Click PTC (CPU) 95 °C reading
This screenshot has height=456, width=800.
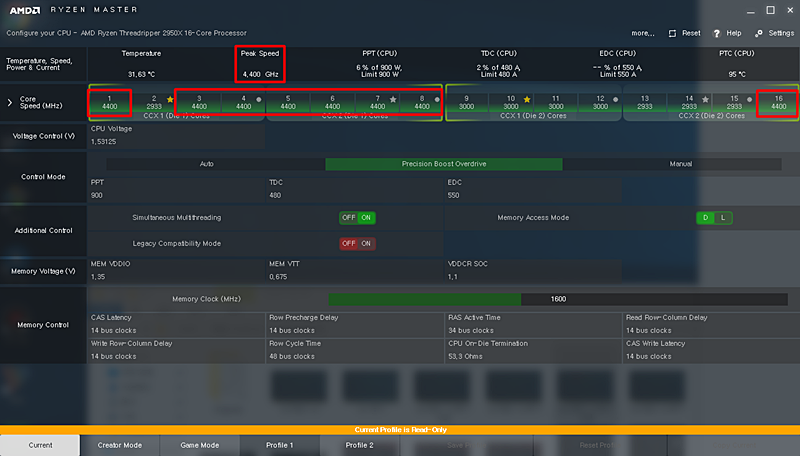point(737,74)
